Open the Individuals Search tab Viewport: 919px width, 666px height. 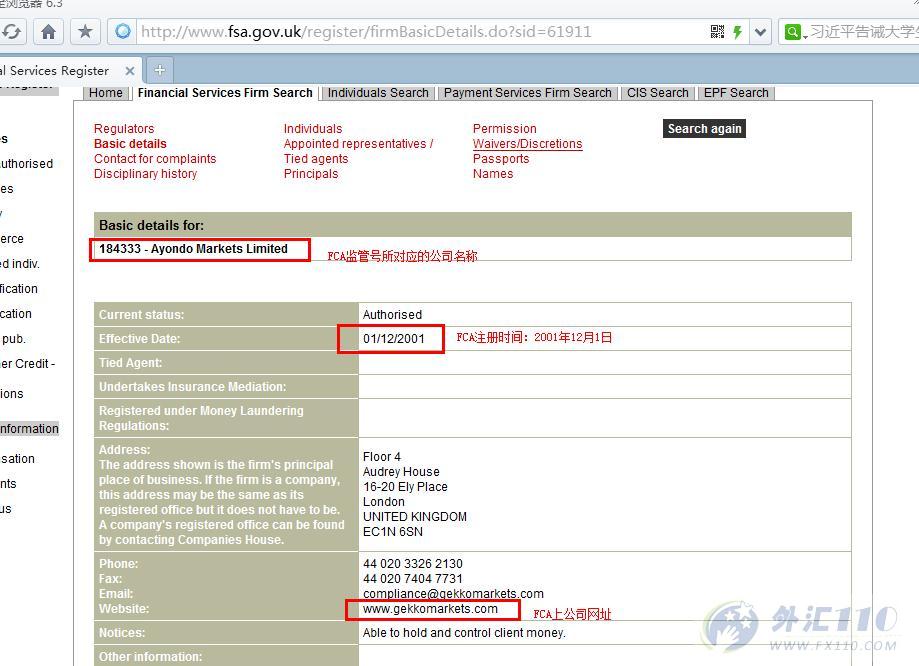[x=378, y=93]
